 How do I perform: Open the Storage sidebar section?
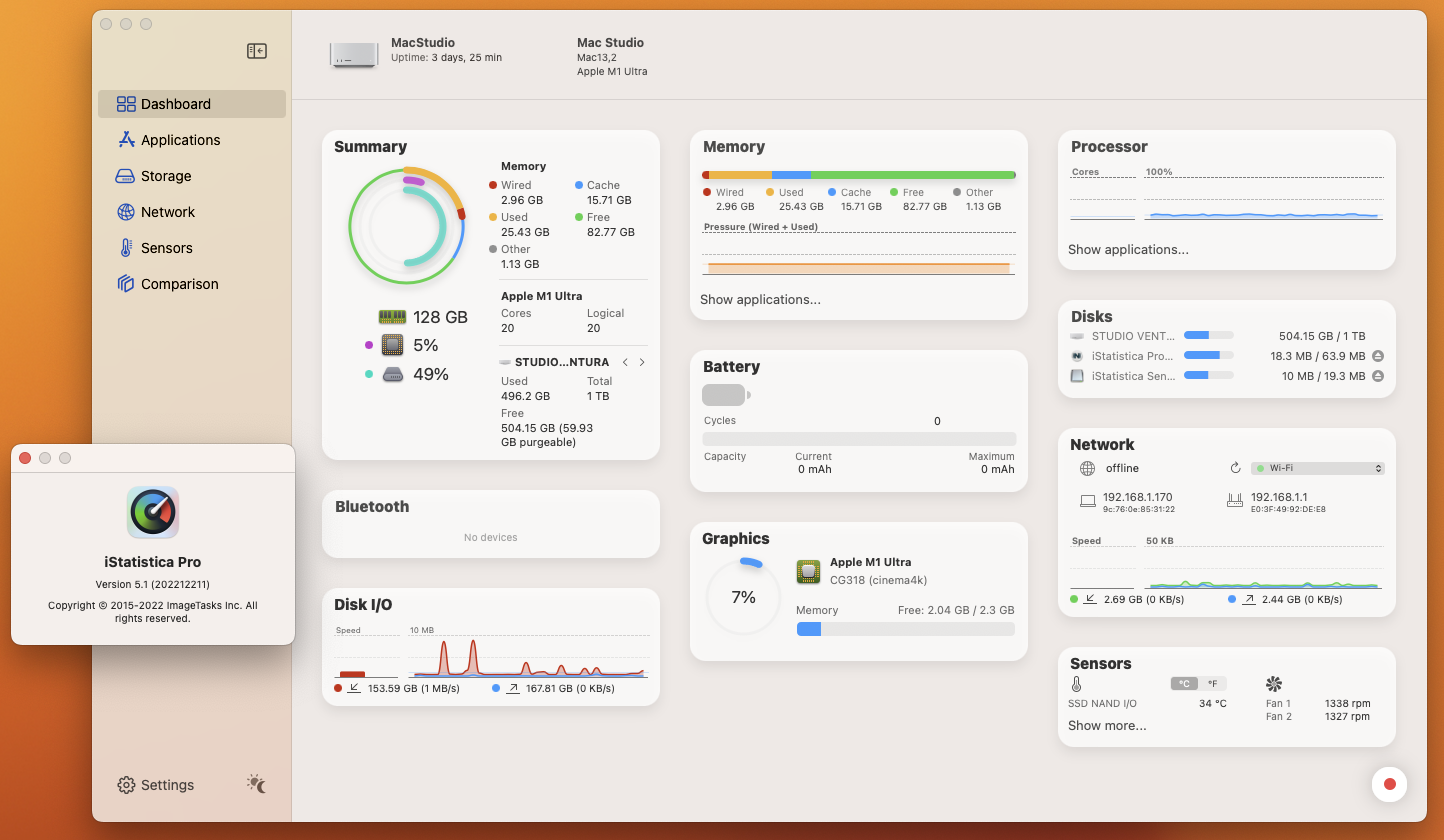click(x=165, y=176)
